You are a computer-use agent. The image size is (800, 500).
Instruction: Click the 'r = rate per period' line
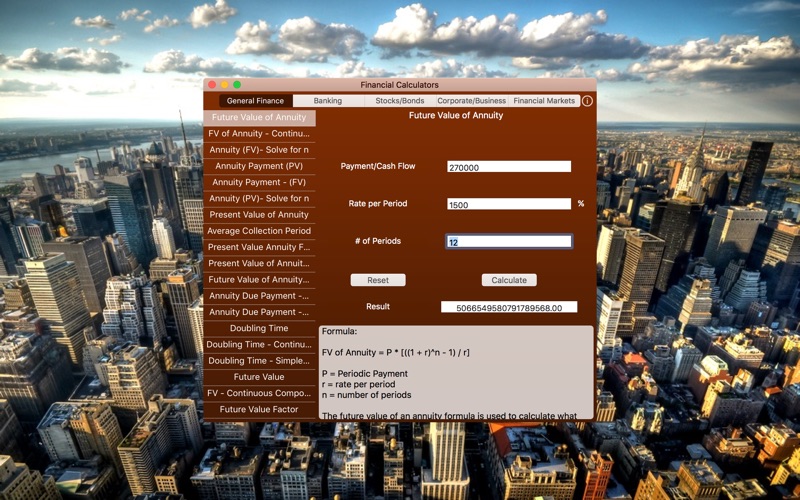359,385
